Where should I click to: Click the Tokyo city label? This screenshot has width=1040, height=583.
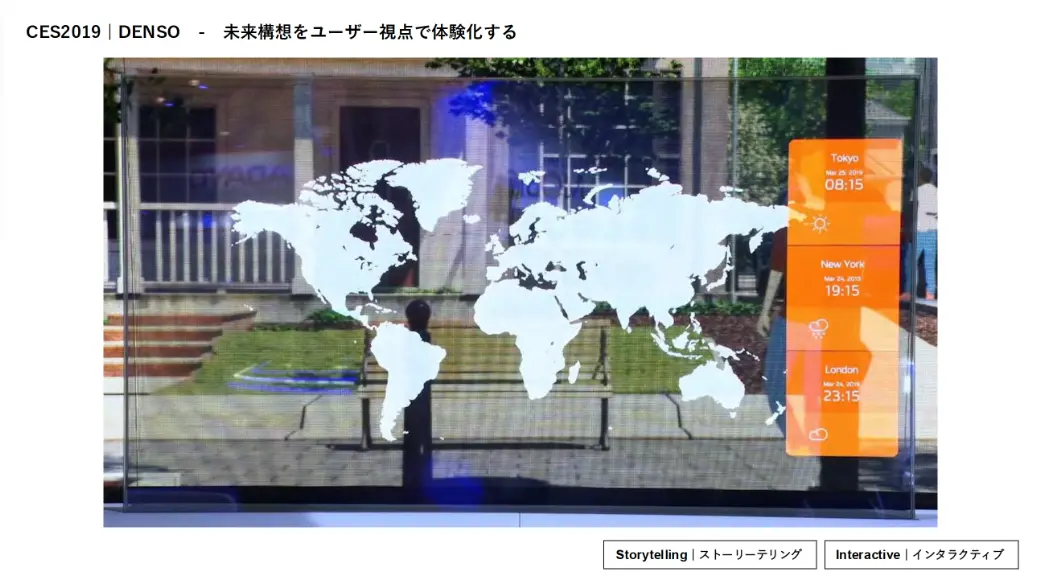coord(844,158)
